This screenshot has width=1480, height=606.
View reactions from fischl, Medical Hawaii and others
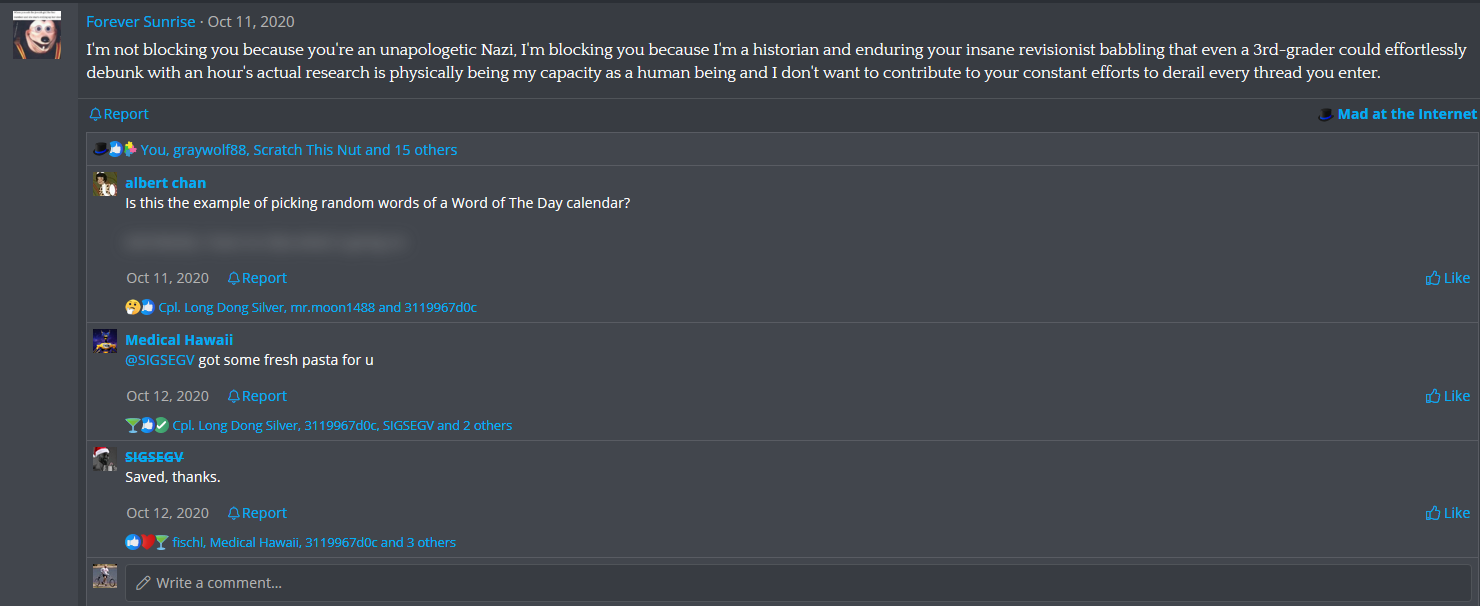pos(314,543)
